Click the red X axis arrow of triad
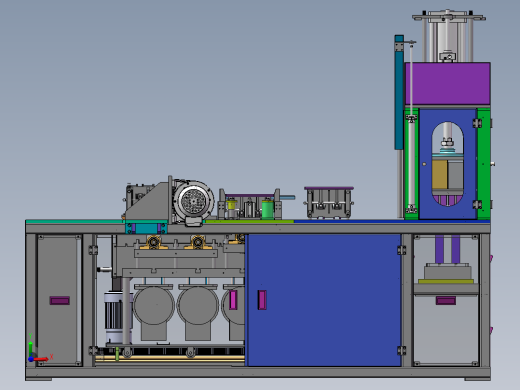520x390 pixels. point(41,359)
